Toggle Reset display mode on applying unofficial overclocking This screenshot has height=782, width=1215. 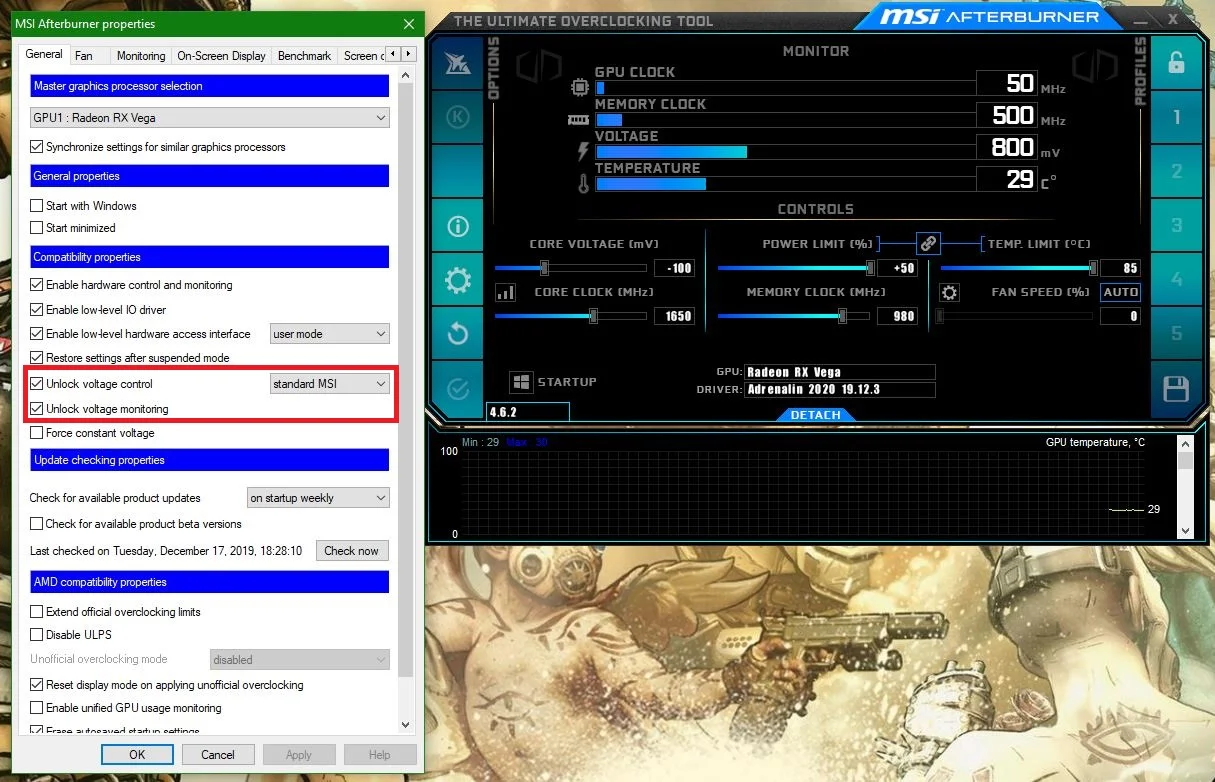click(37, 685)
